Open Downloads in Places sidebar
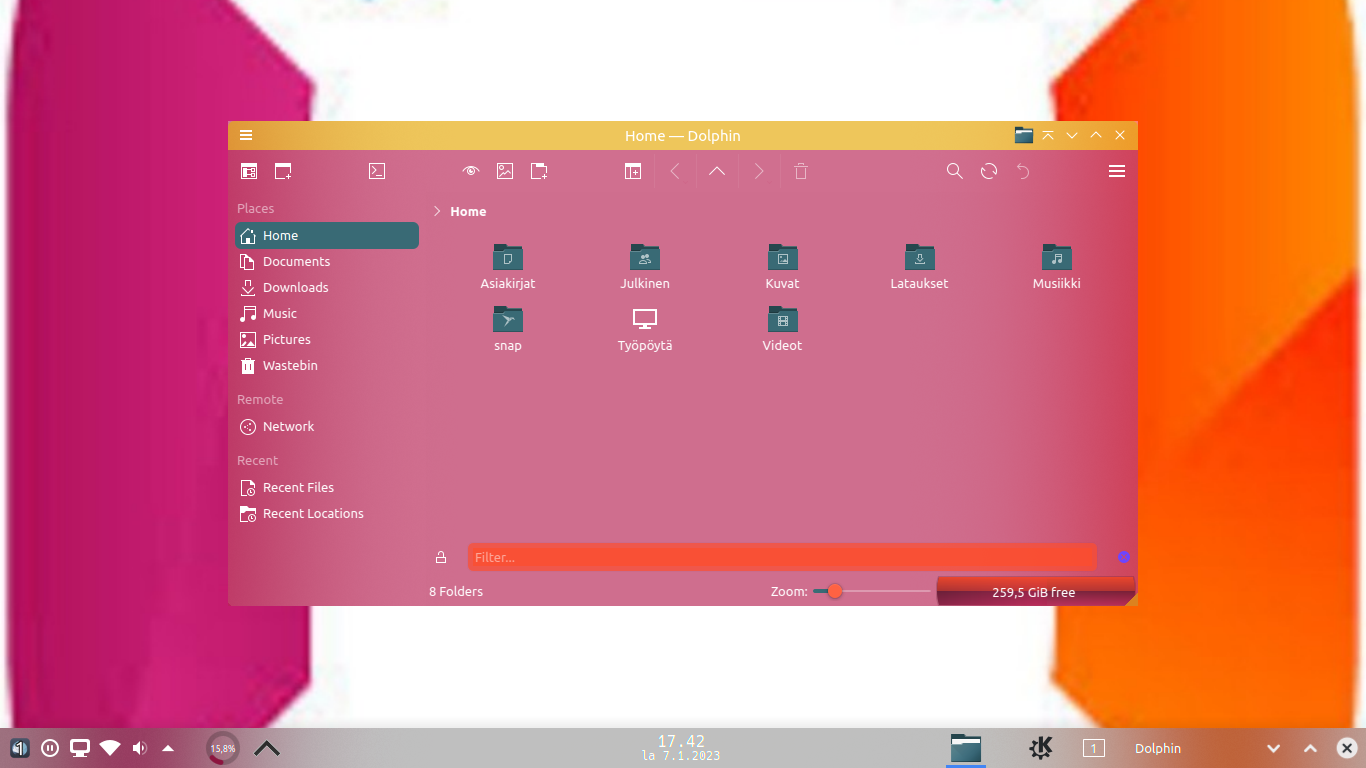1366x768 pixels. pos(327,287)
